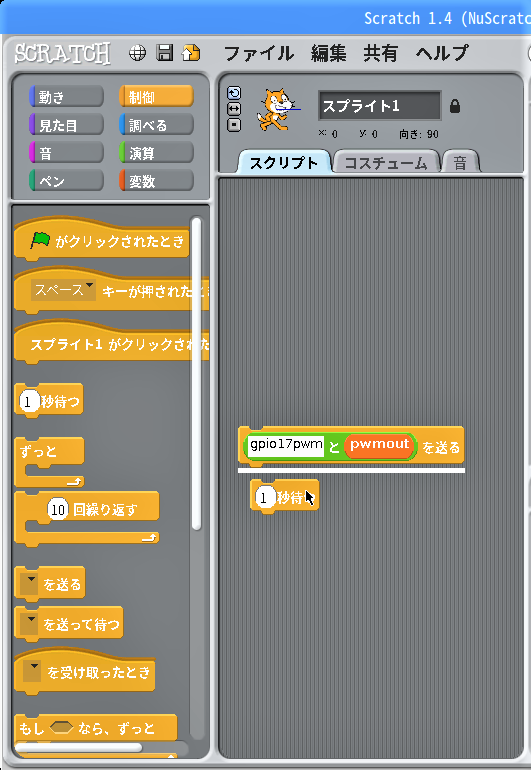Click the gpio17pwm text field in script
This screenshot has width=531, height=770.
(x=286, y=445)
